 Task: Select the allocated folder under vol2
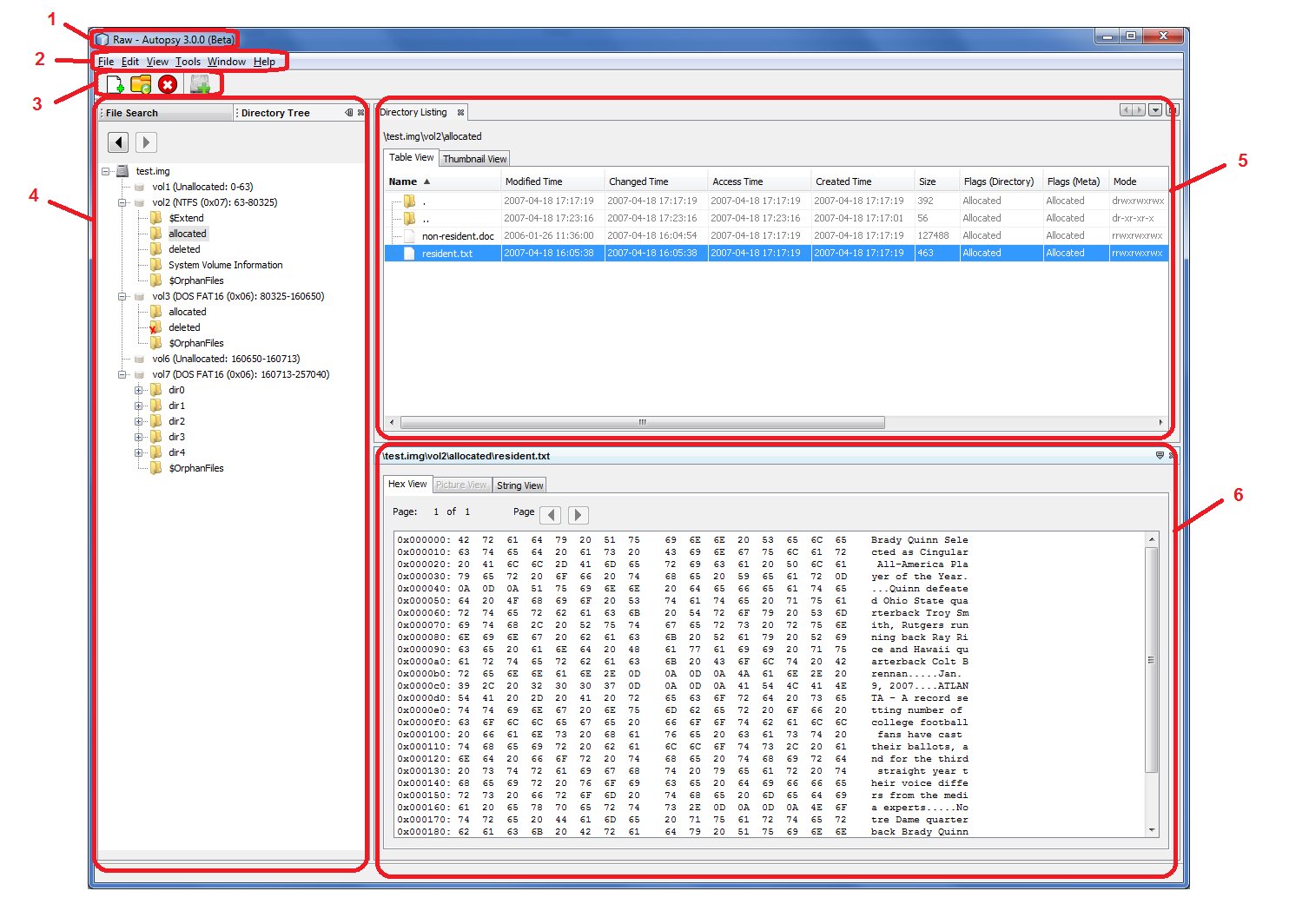188,234
